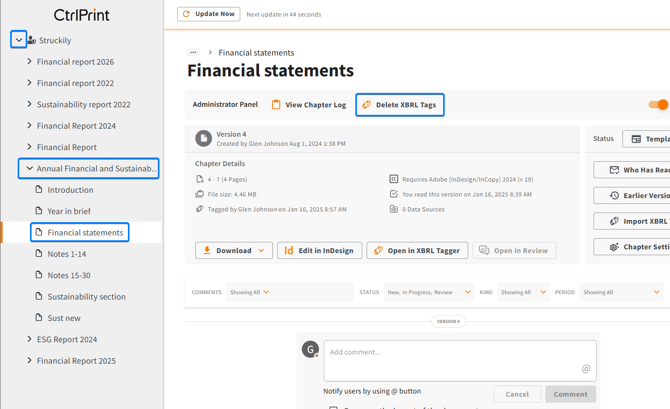Click the @ mention icon in comment box
Screen dimensions: 670x409
586,369
